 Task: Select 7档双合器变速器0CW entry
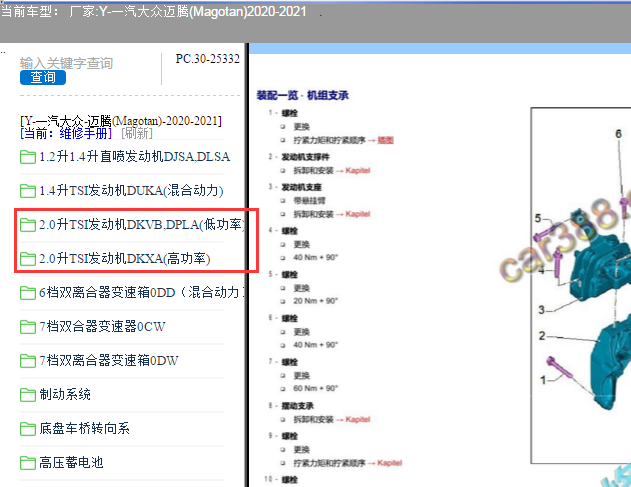click(102, 326)
